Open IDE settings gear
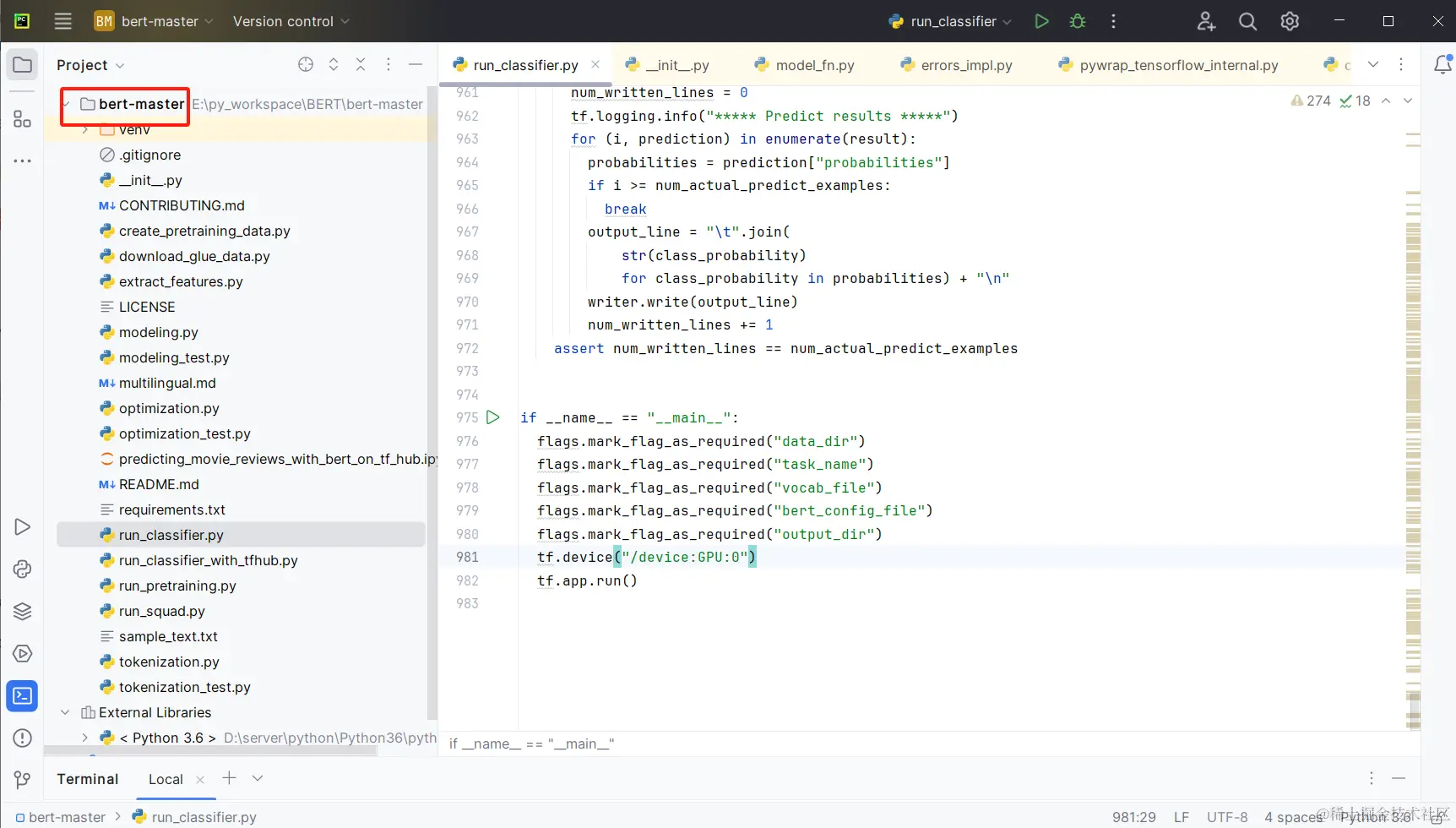Viewport: 1456px width, 828px height. click(x=1290, y=21)
